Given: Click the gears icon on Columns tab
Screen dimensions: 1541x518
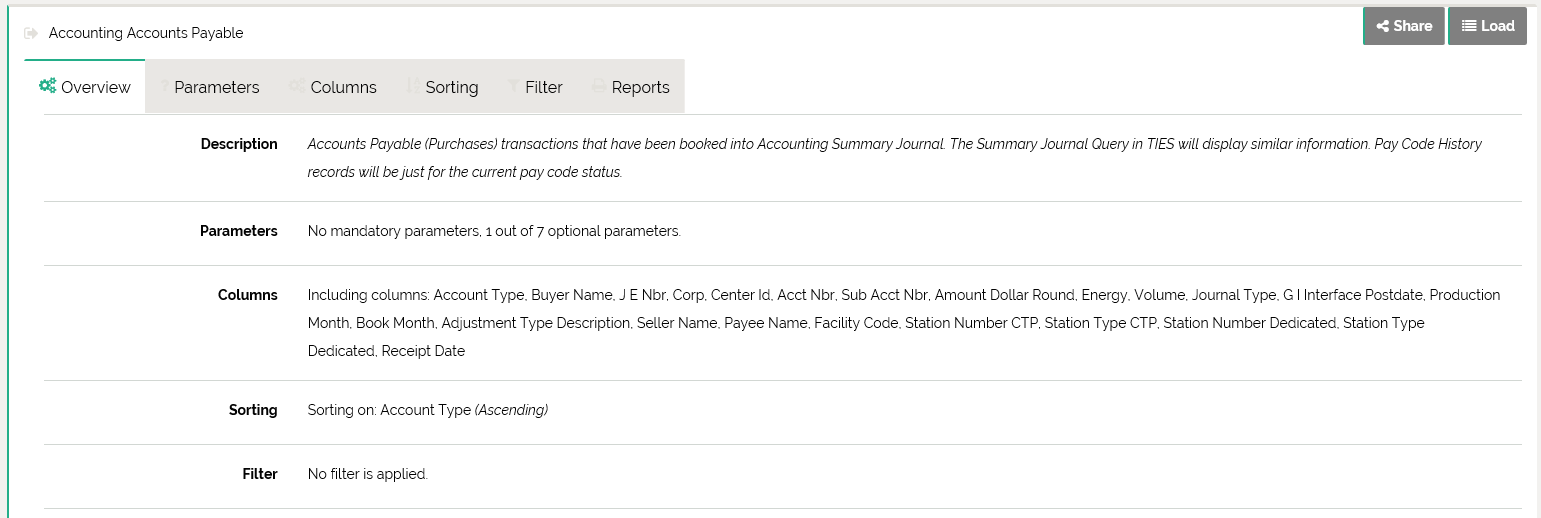Looking at the screenshot, I should click(297, 87).
